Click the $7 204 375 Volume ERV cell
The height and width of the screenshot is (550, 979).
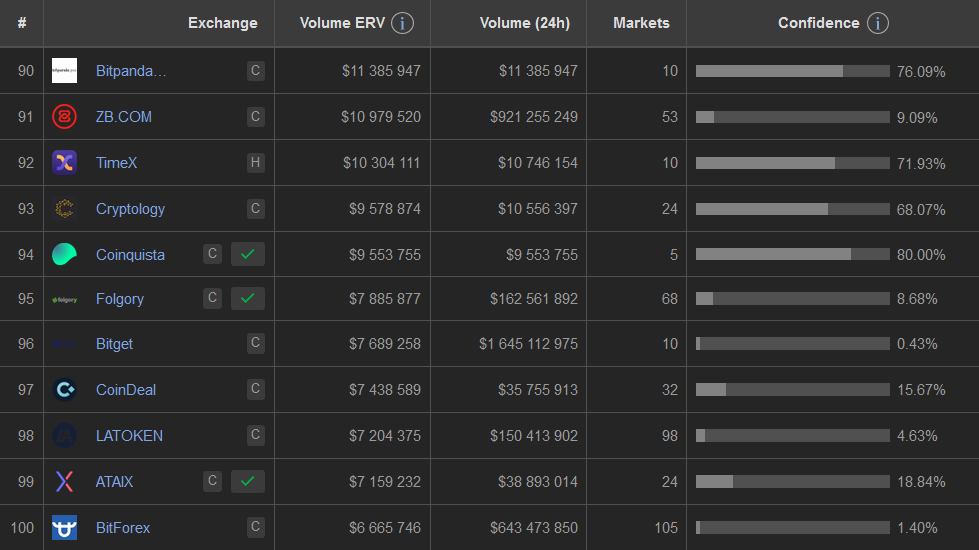[x=385, y=436]
